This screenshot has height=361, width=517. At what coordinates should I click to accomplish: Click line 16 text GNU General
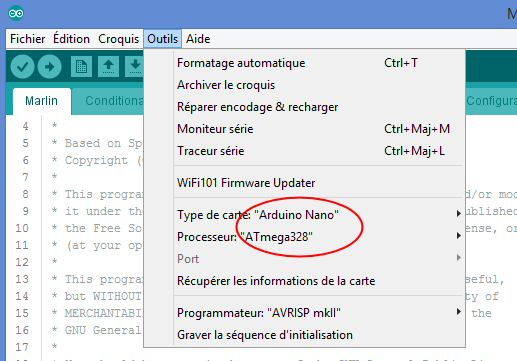click(x=103, y=330)
